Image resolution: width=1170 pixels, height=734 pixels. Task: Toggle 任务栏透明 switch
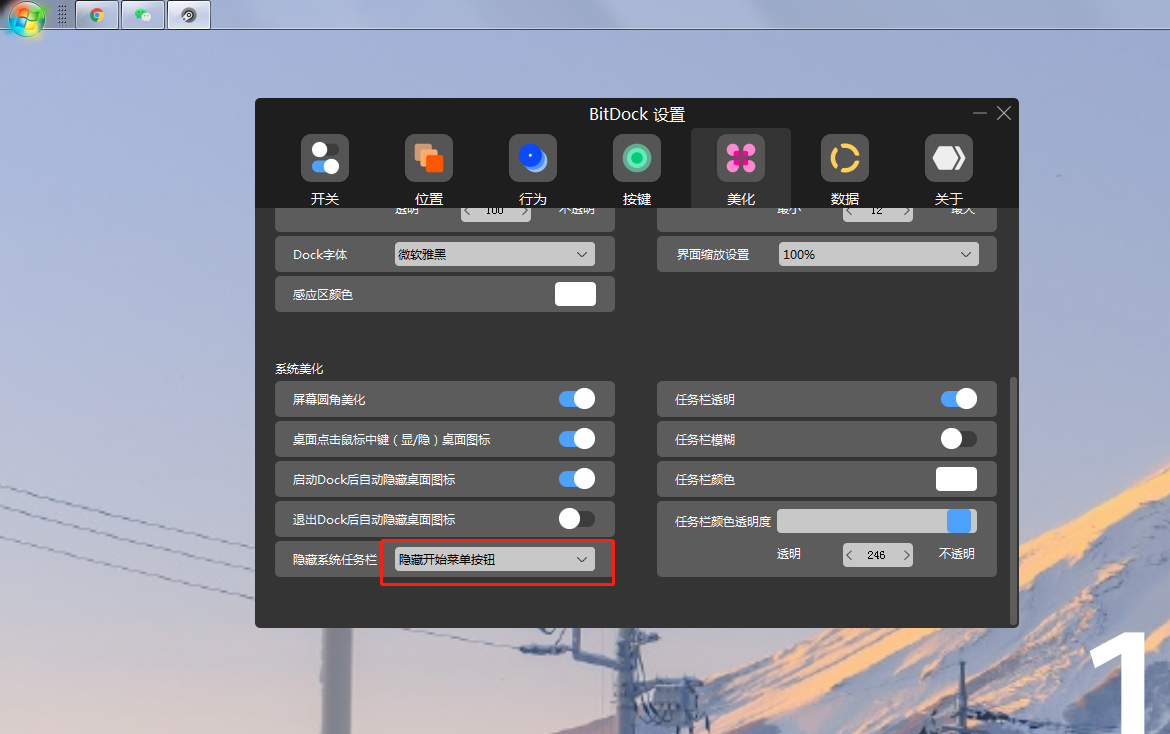click(x=959, y=399)
